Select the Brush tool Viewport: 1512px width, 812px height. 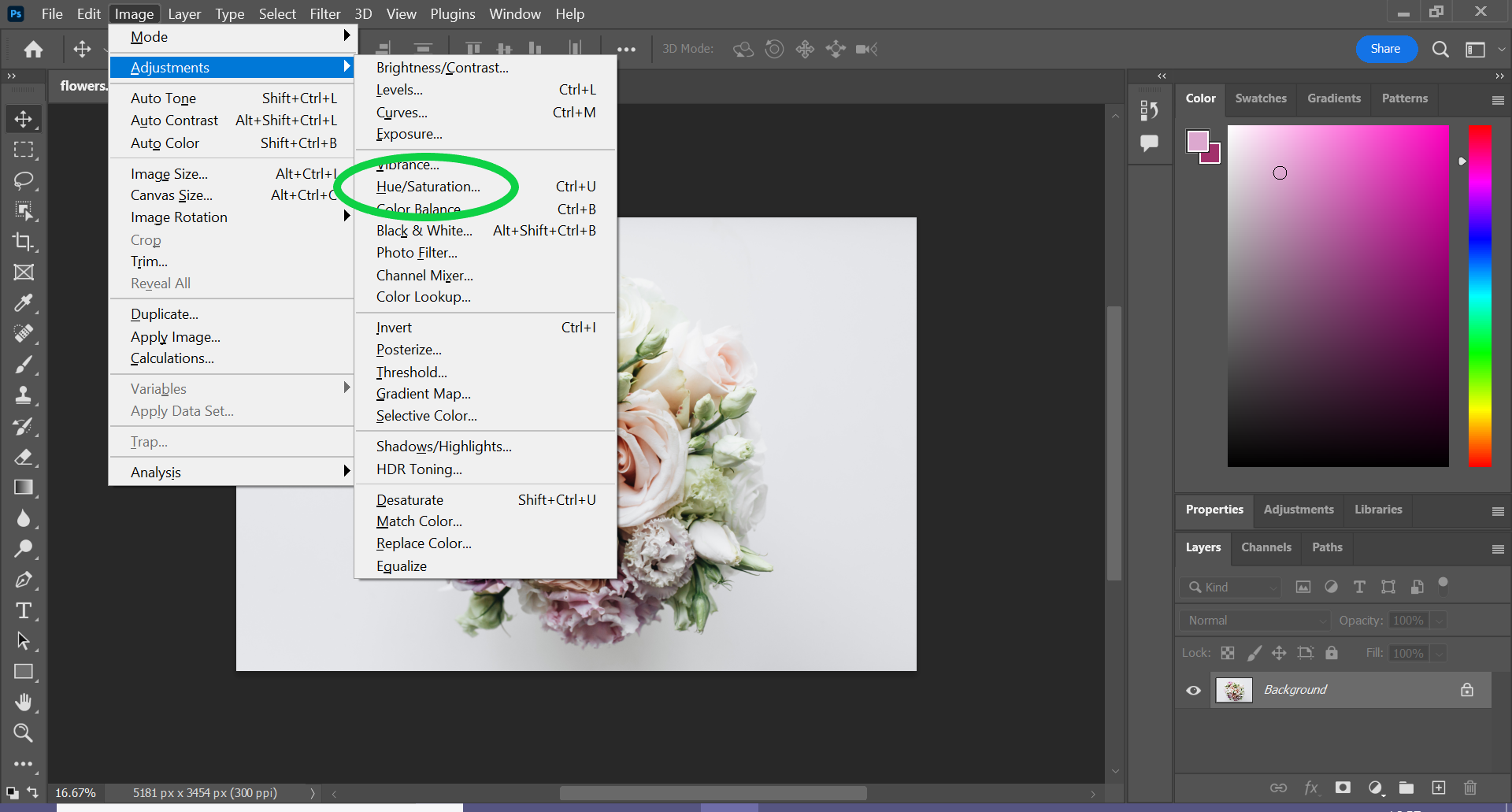coord(23,365)
